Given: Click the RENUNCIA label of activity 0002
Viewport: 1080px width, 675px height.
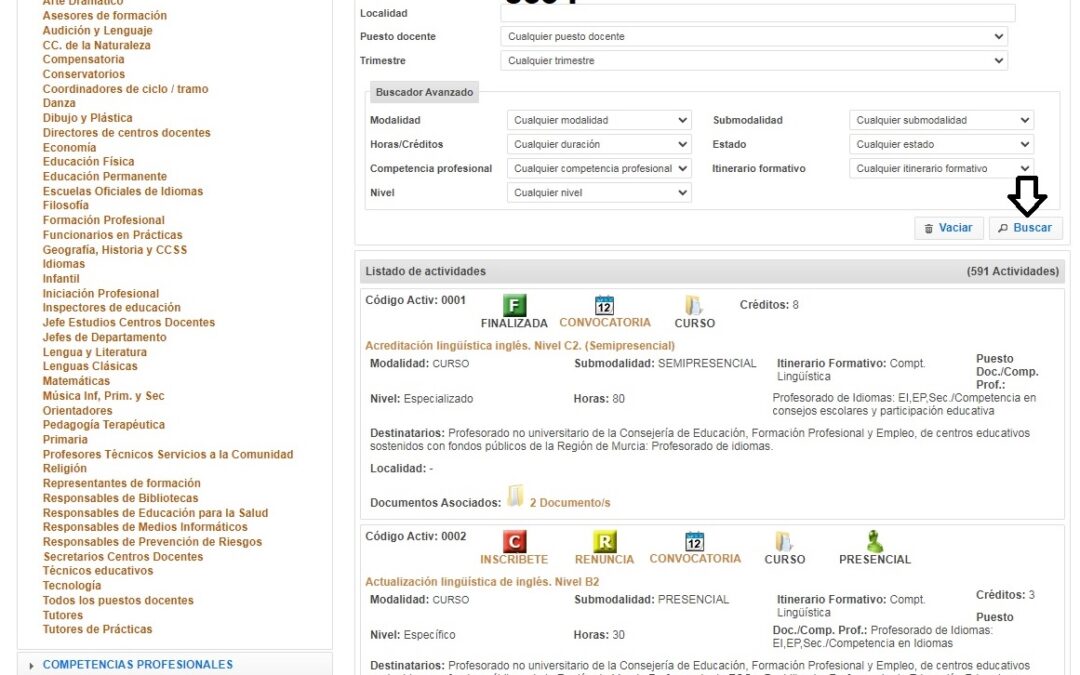Looking at the screenshot, I should tap(604, 559).
